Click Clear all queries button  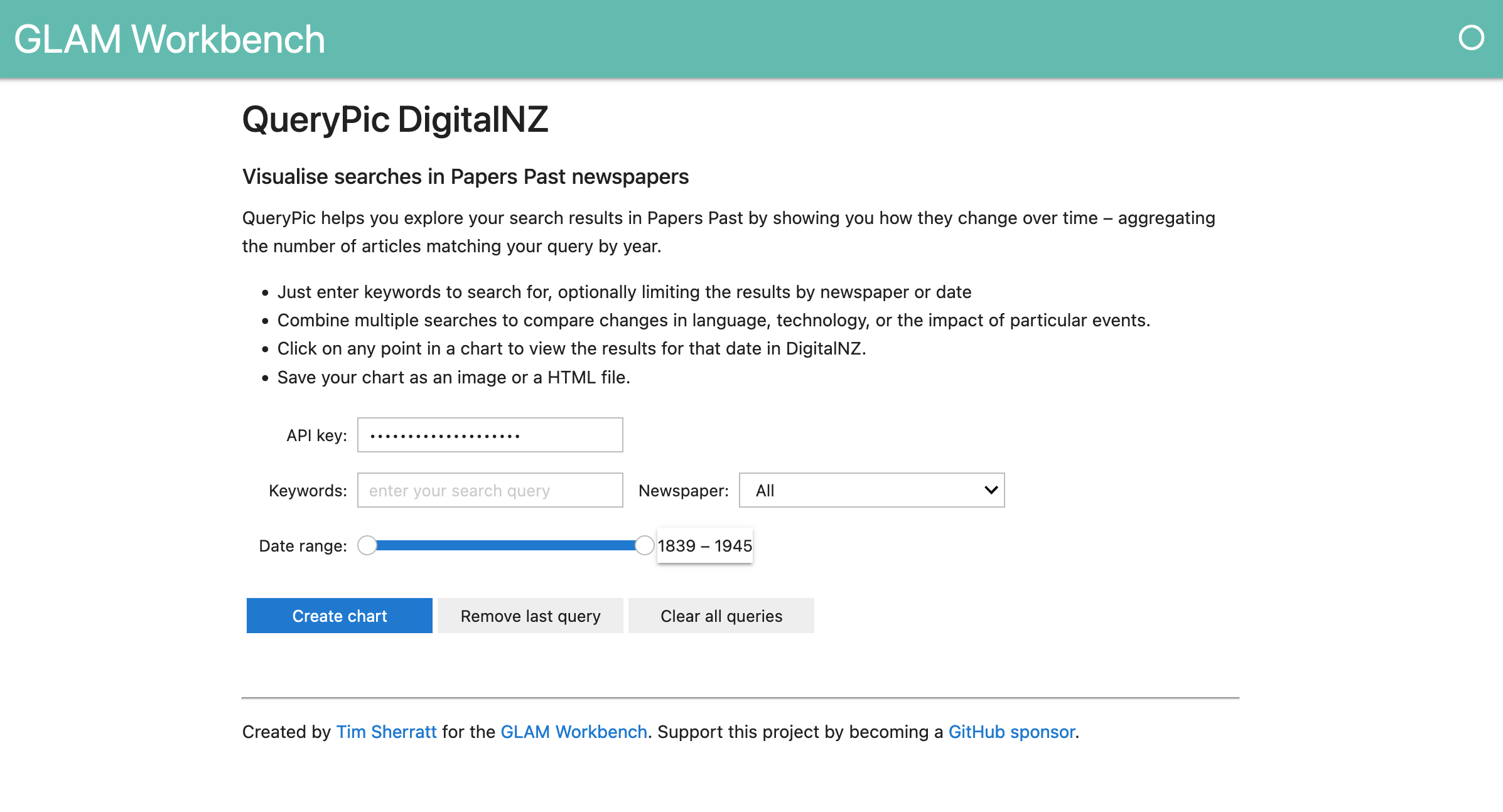click(x=721, y=616)
